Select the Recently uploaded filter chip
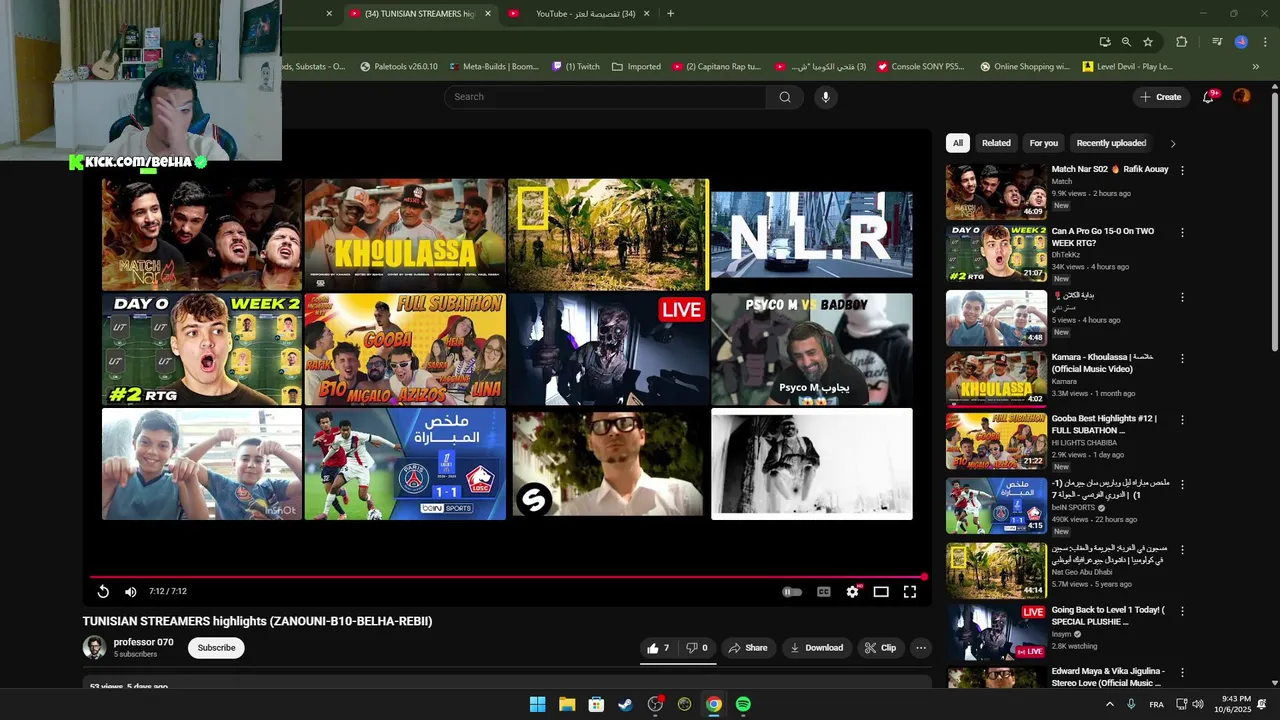 tap(1111, 143)
